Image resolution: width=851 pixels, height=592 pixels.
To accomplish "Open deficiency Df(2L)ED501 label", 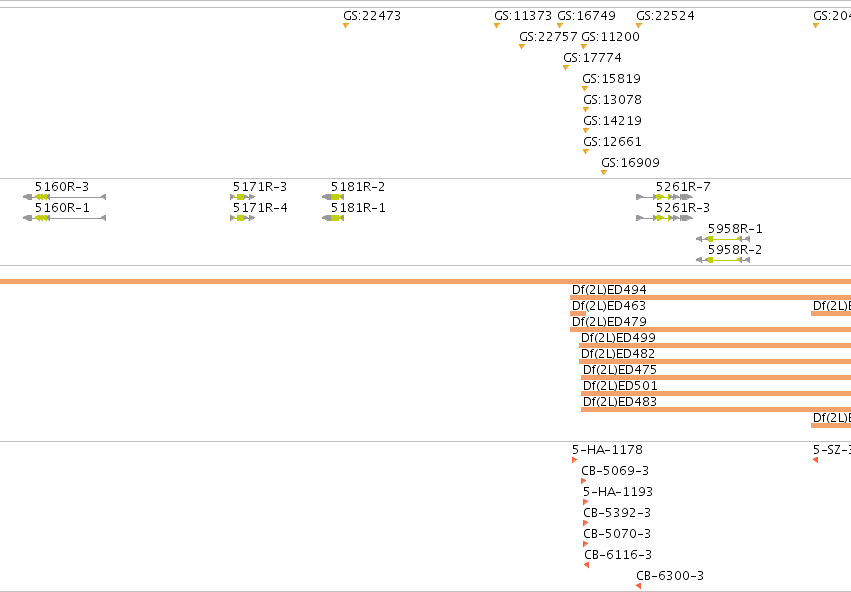I will [x=620, y=386].
